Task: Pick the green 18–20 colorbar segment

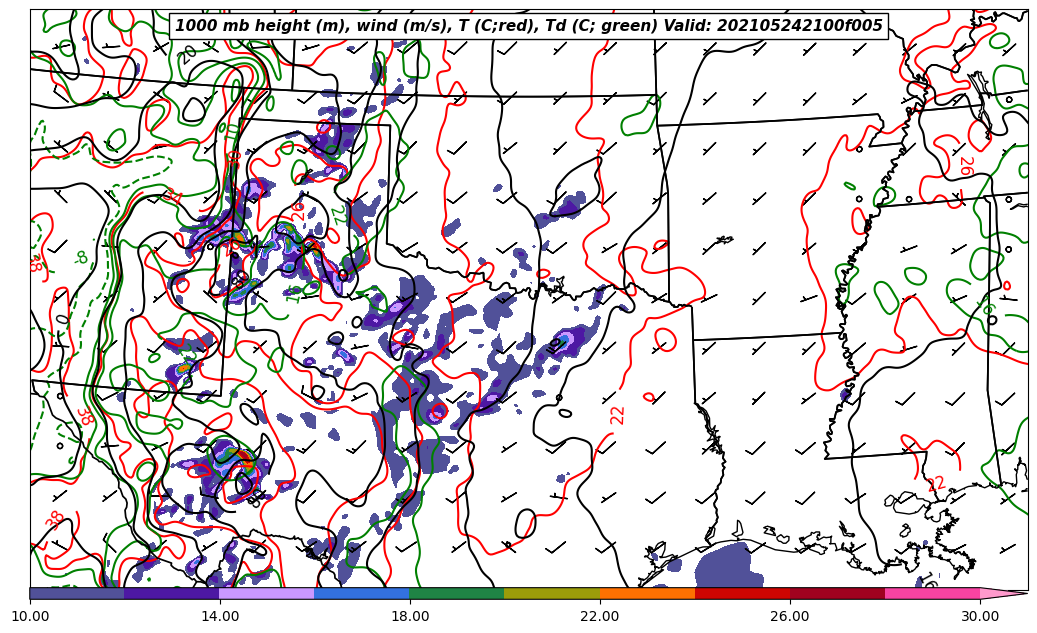Action: point(457,593)
